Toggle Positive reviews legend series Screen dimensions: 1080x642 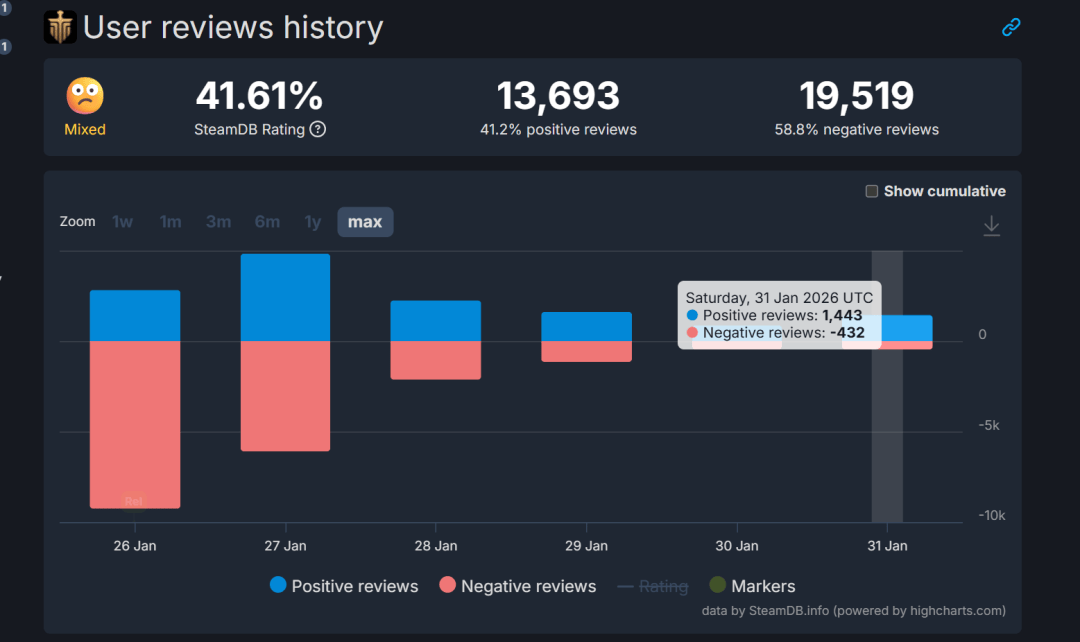coord(344,586)
